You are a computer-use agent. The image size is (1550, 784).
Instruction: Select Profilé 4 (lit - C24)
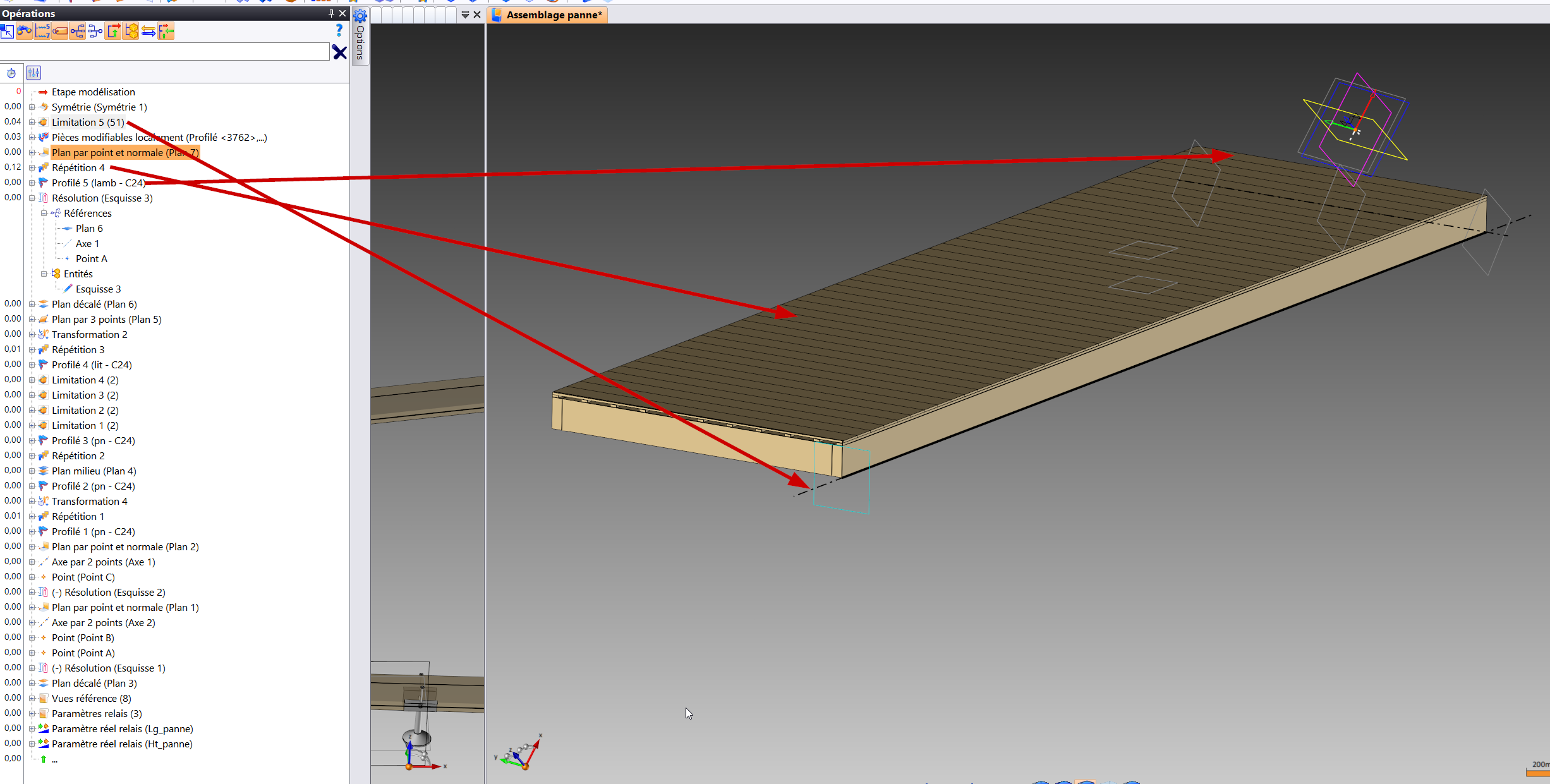point(92,365)
